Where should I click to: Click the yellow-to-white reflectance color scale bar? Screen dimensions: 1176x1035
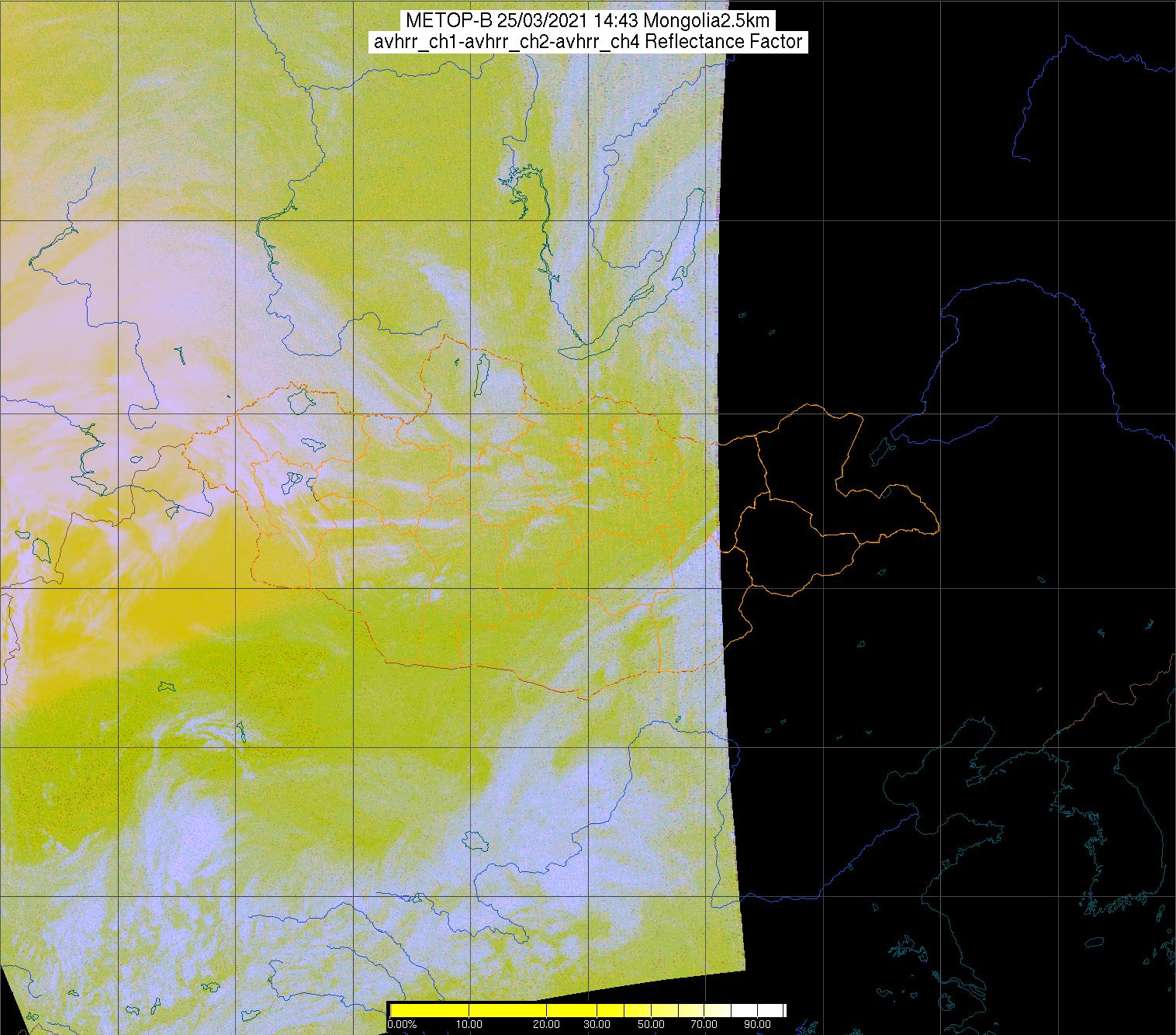(x=587, y=1010)
